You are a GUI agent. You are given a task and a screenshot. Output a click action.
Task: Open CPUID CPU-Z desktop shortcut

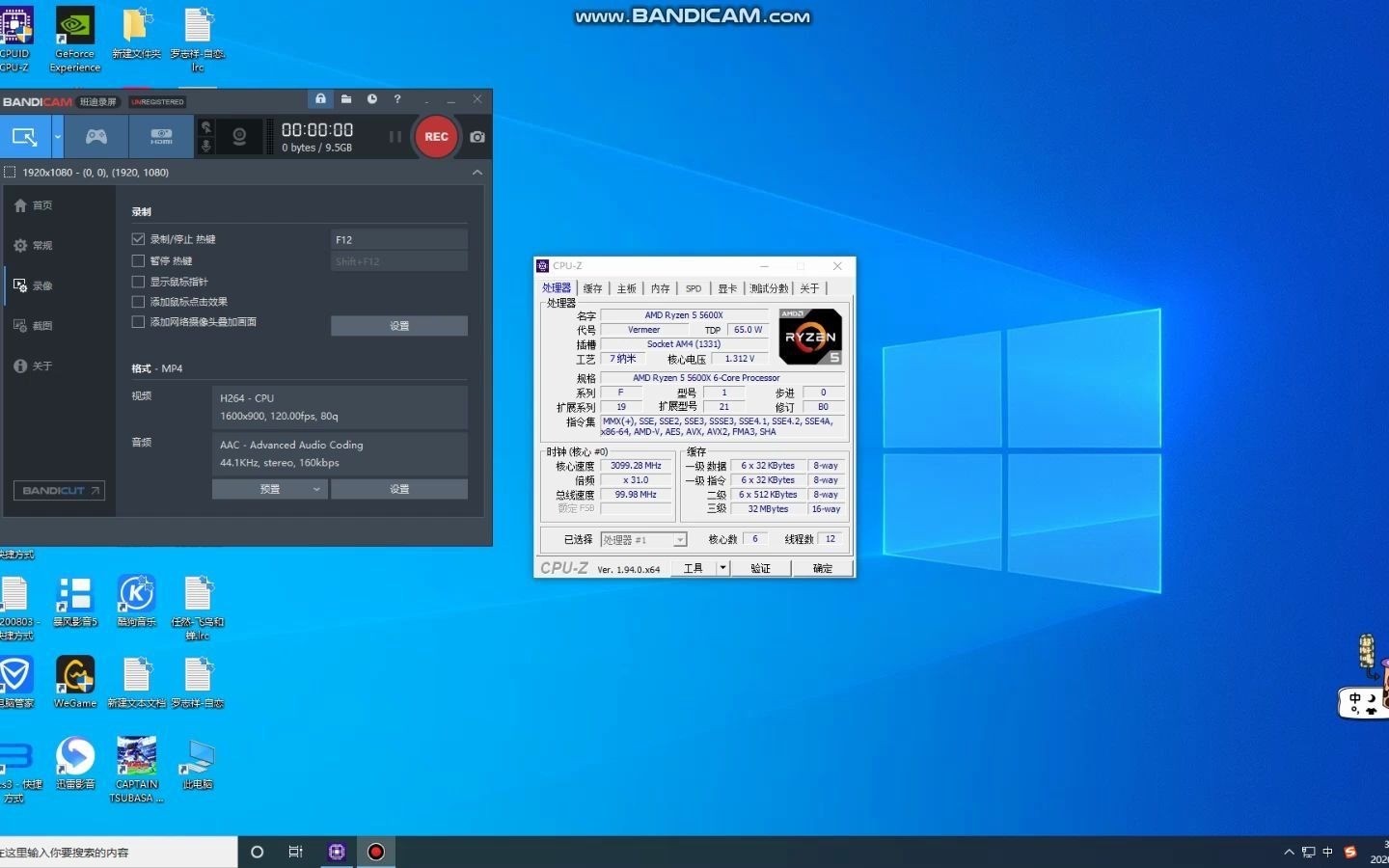14,39
